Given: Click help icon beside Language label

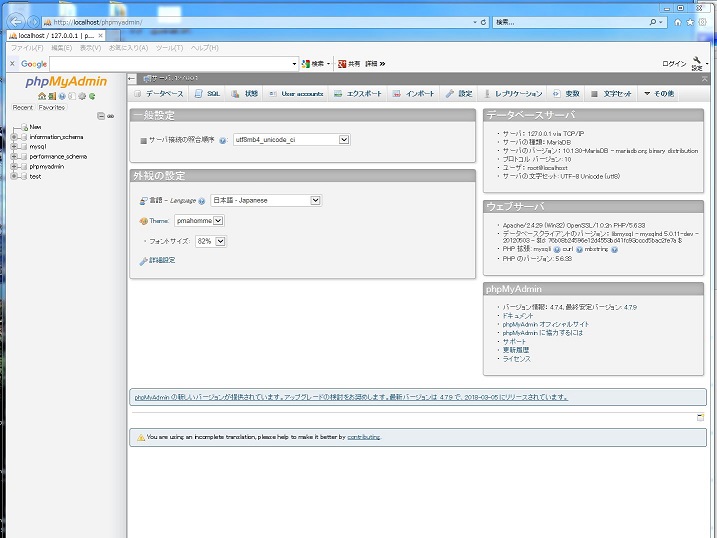Looking at the screenshot, I should [x=202, y=201].
